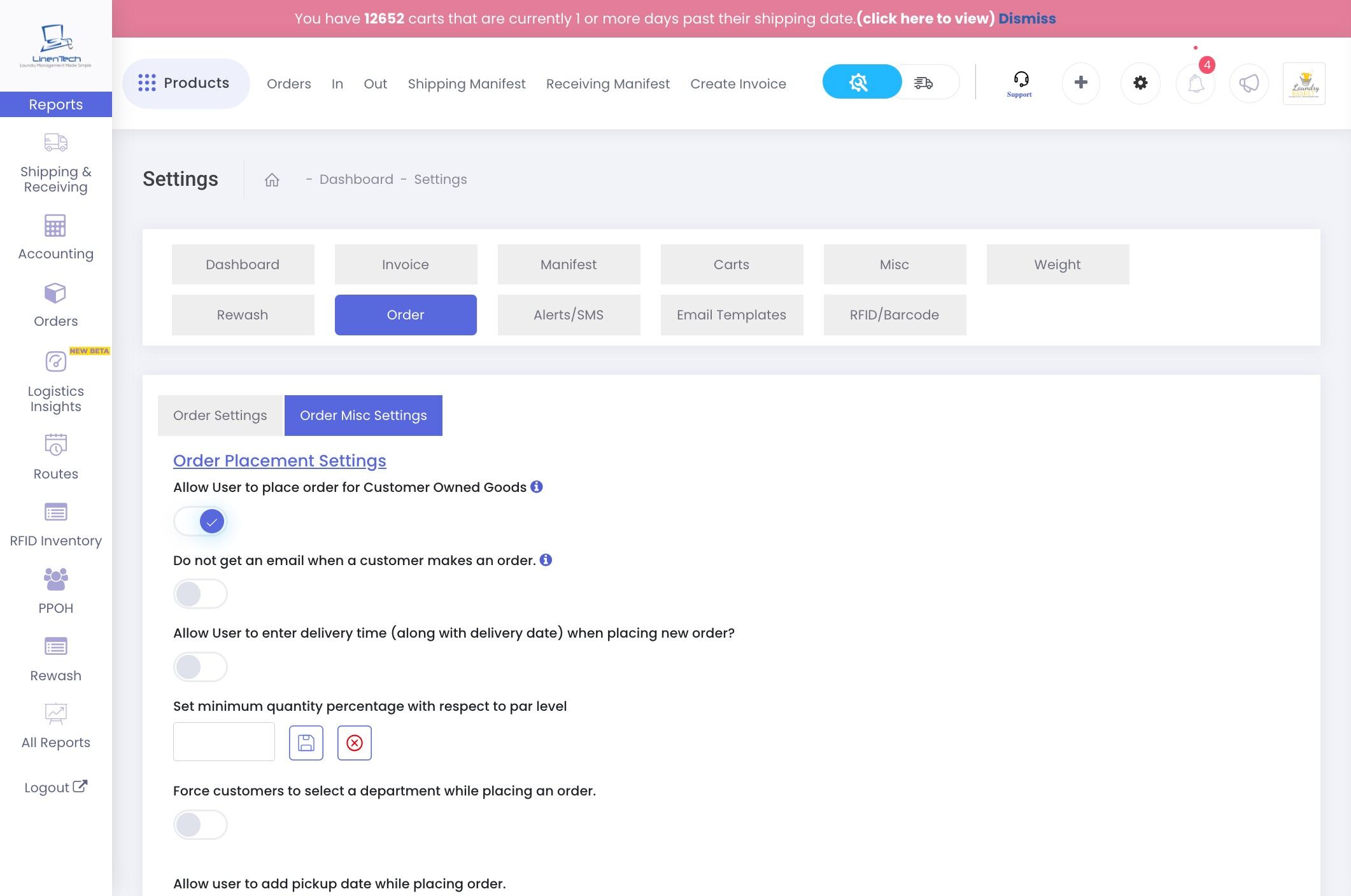This screenshot has height=896, width=1351.
Task: Select the delivery truck mode toggle icon
Action: coord(923,83)
